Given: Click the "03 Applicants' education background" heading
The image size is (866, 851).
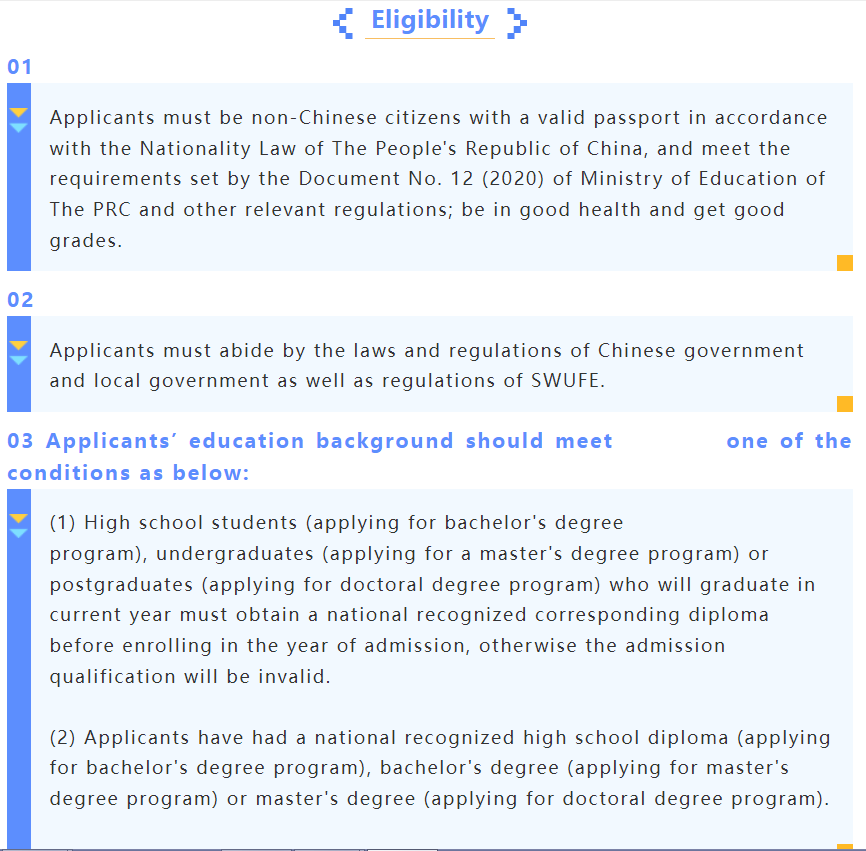Looking at the screenshot, I should point(310,441).
